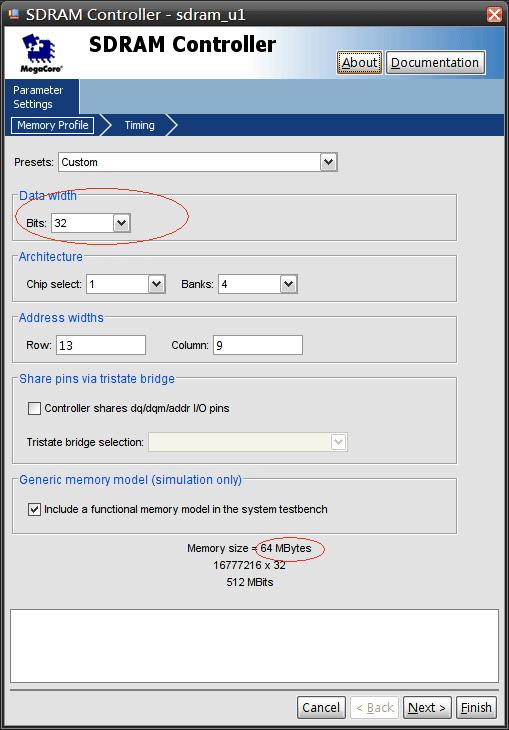Click Next to proceed
The width and height of the screenshot is (509, 730).
(x=427, y=708)
